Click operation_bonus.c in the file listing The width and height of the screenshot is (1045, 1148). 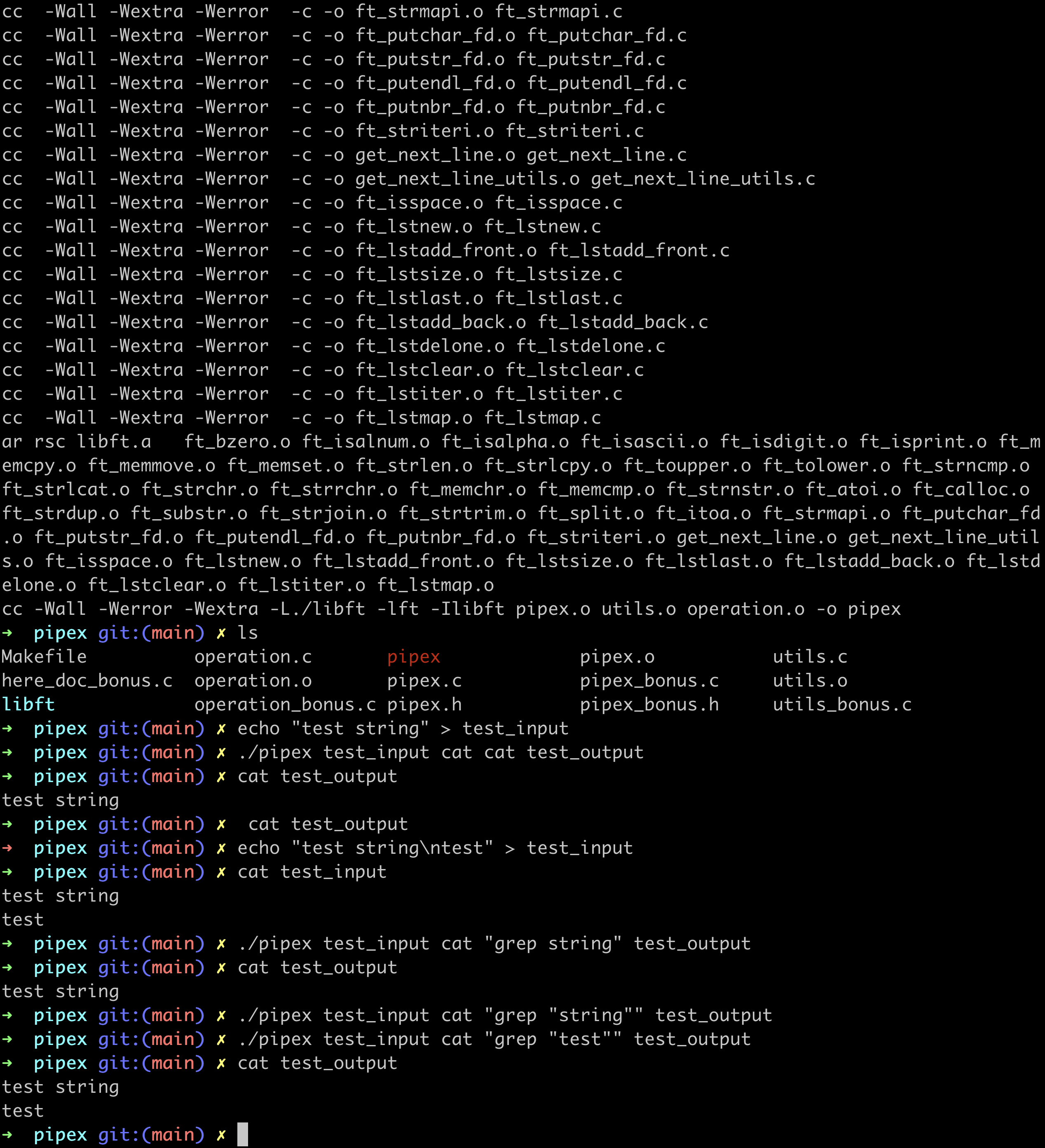(285, 704)
